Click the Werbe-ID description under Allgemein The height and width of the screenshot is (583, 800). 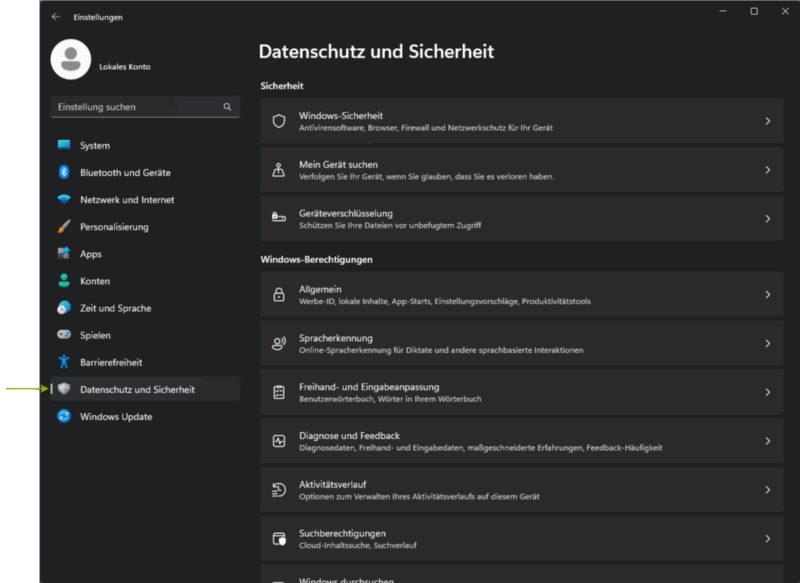[x=444, y=301]
